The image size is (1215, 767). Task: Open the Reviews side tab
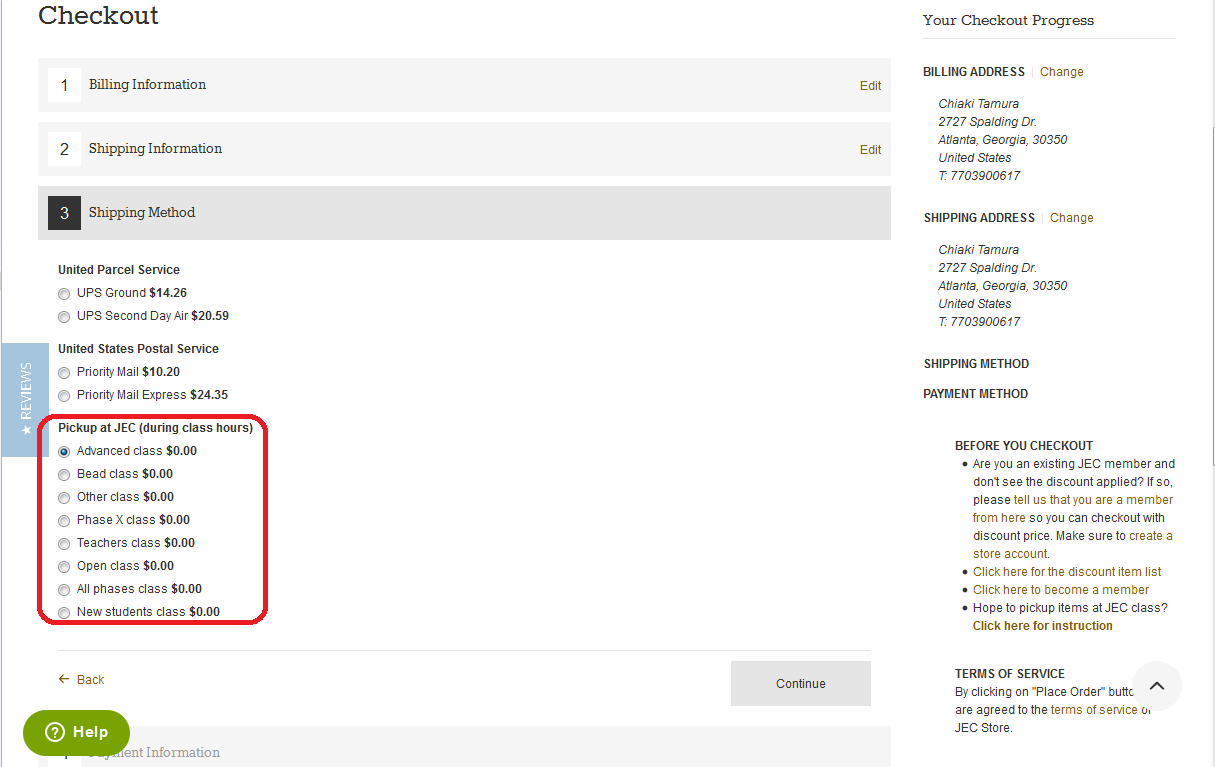tap(25, 399)
